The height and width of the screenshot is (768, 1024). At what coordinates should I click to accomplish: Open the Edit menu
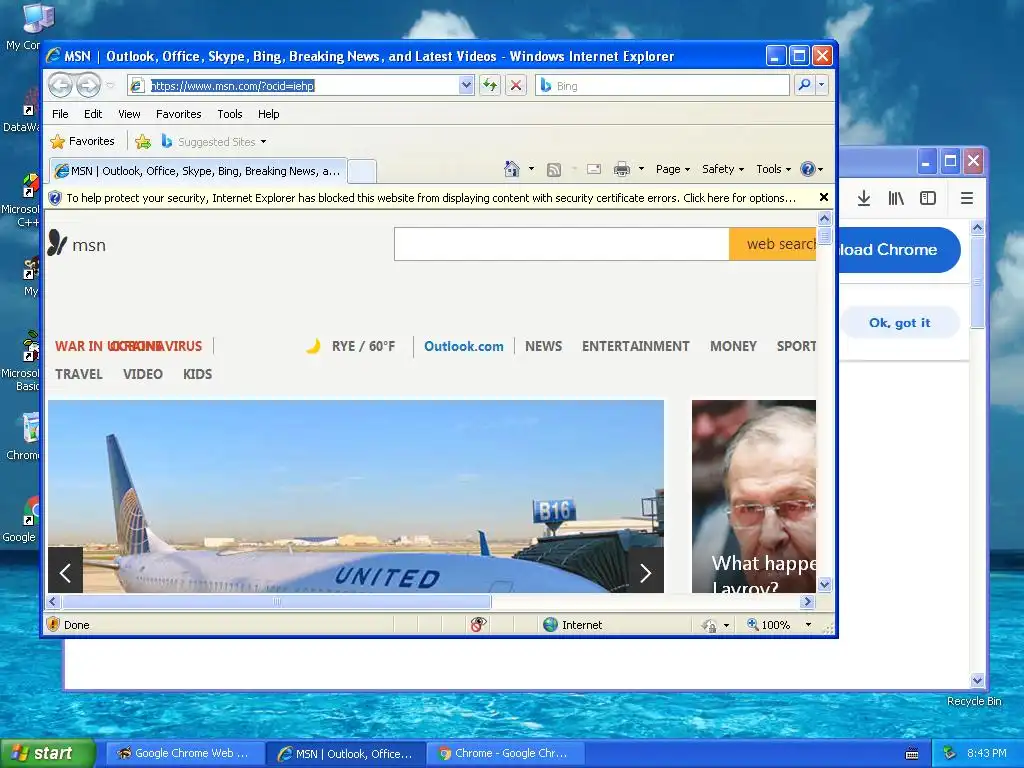pyautogui.click(x=93, y=114)
